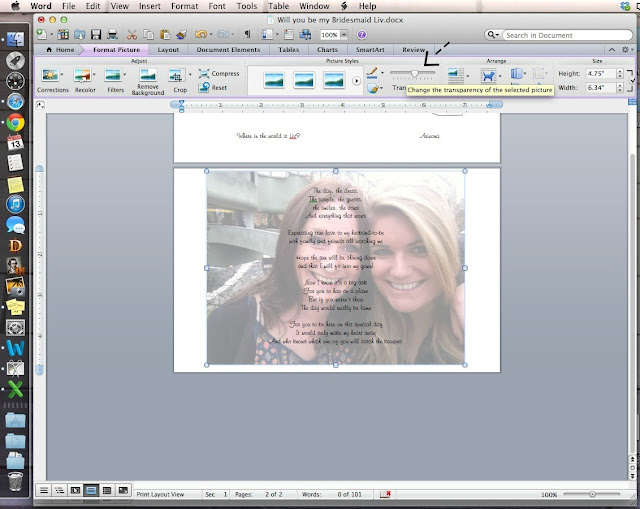Screen dimensions: 640x509
Task: Open the Insert menu
Action: pos(149,6)
